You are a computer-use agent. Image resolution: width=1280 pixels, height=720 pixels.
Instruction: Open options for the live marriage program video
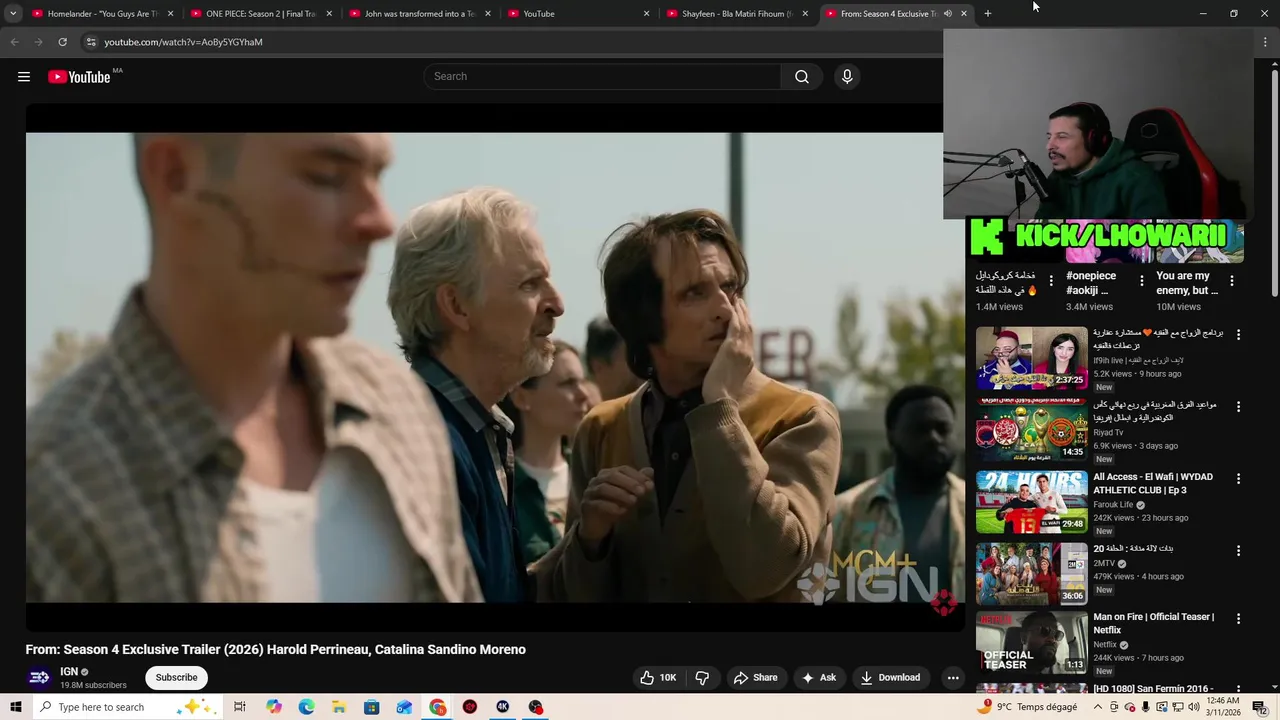point(1238,335)
